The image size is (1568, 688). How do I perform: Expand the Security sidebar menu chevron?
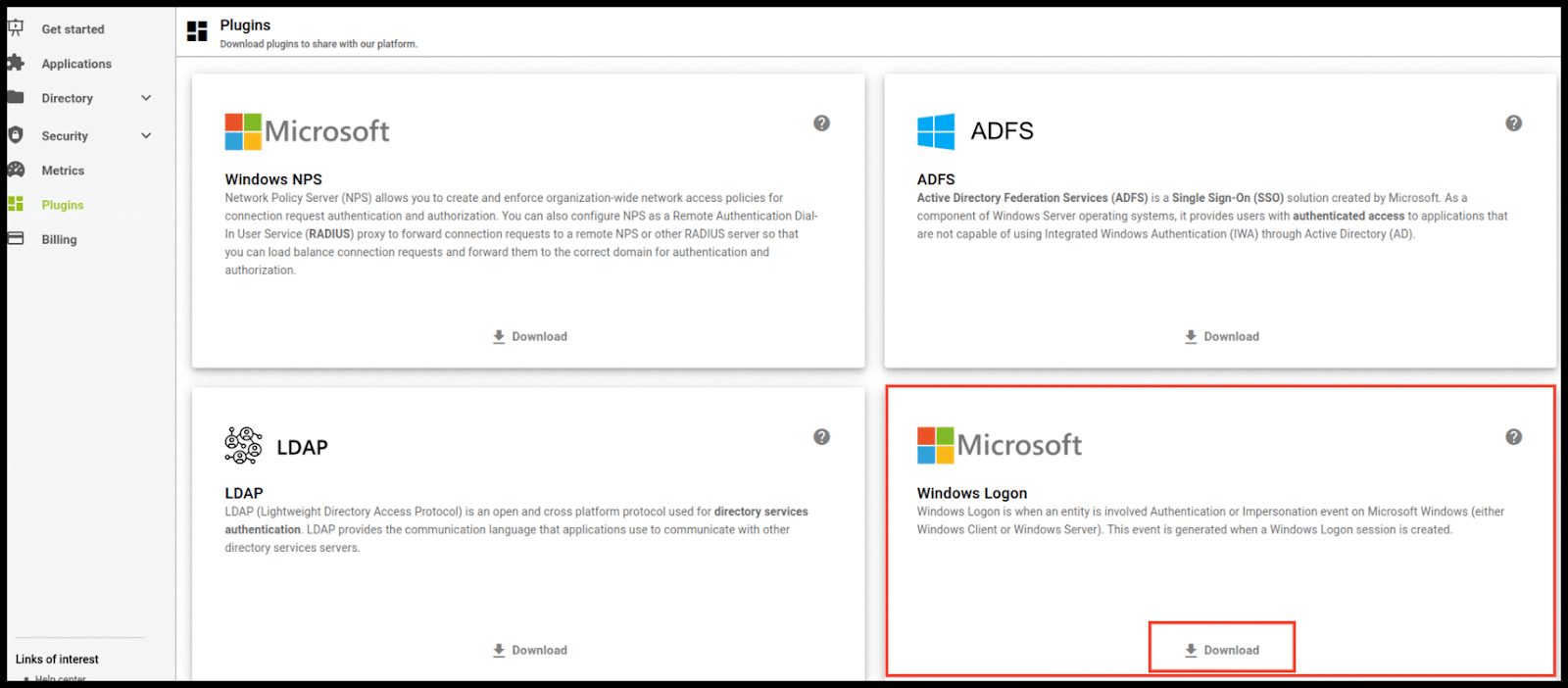pyautogui.click(x=146, y=136)
